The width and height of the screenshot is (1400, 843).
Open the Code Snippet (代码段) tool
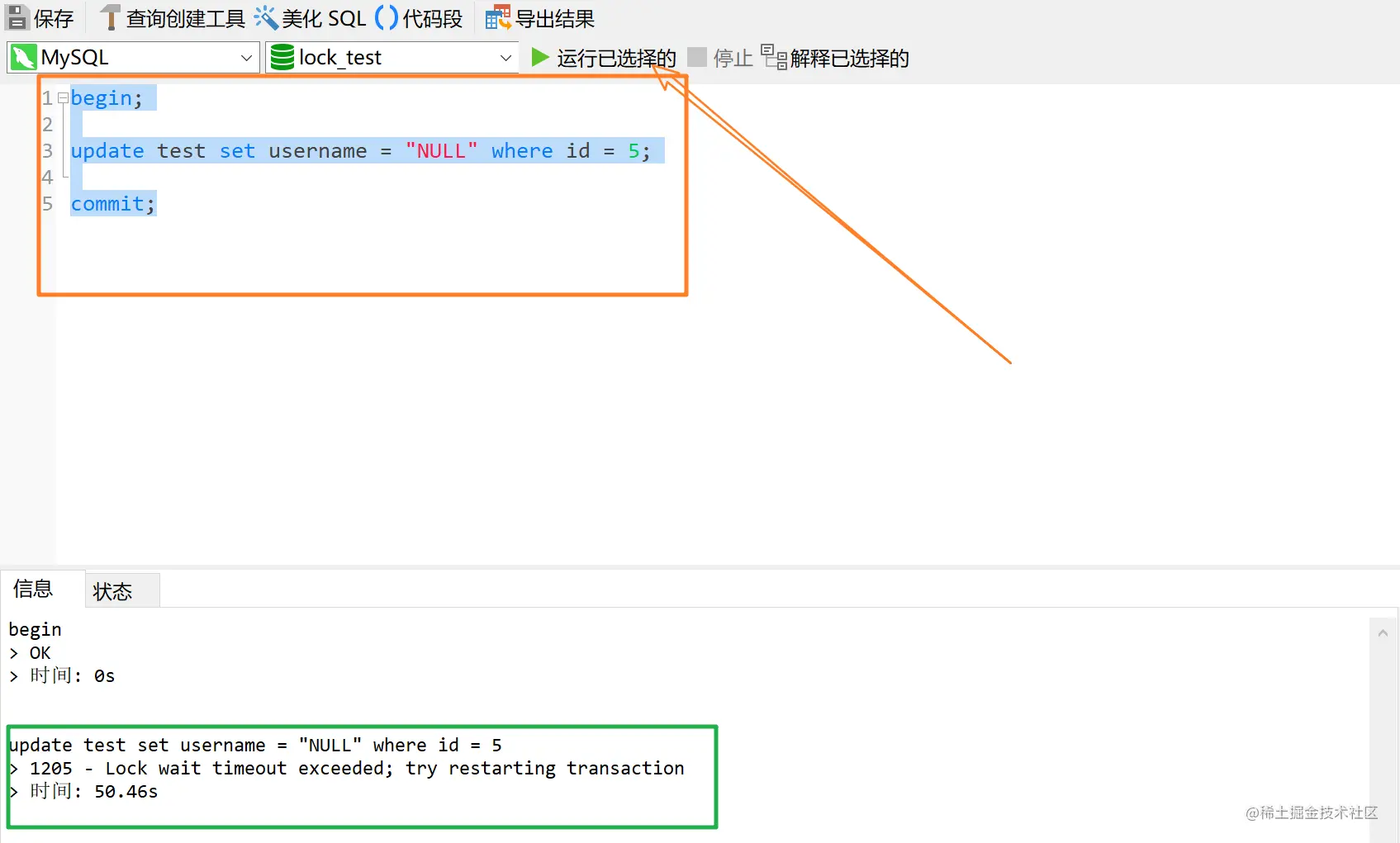(x=419, y=18)
